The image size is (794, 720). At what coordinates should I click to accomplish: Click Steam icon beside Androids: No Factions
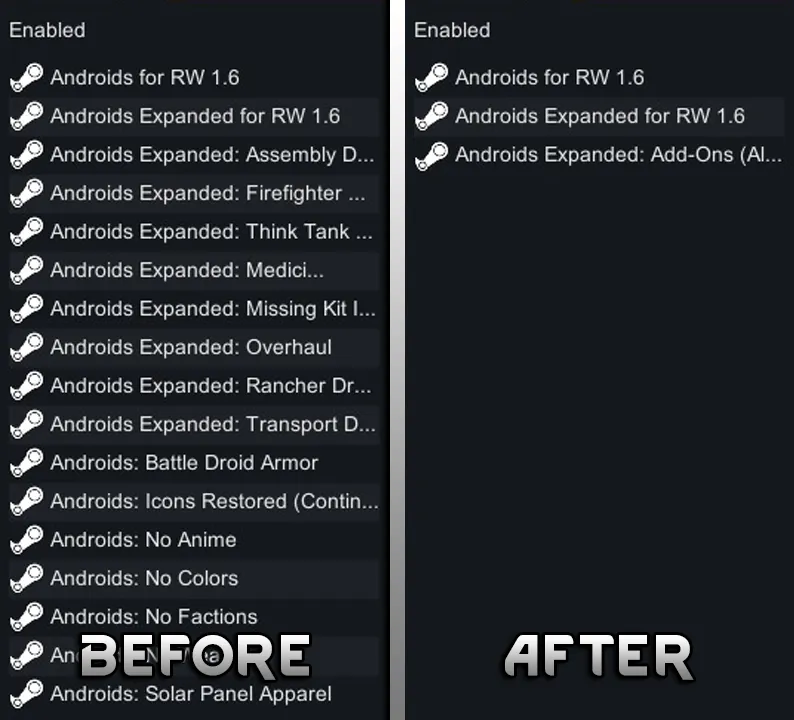coord(27,617)
